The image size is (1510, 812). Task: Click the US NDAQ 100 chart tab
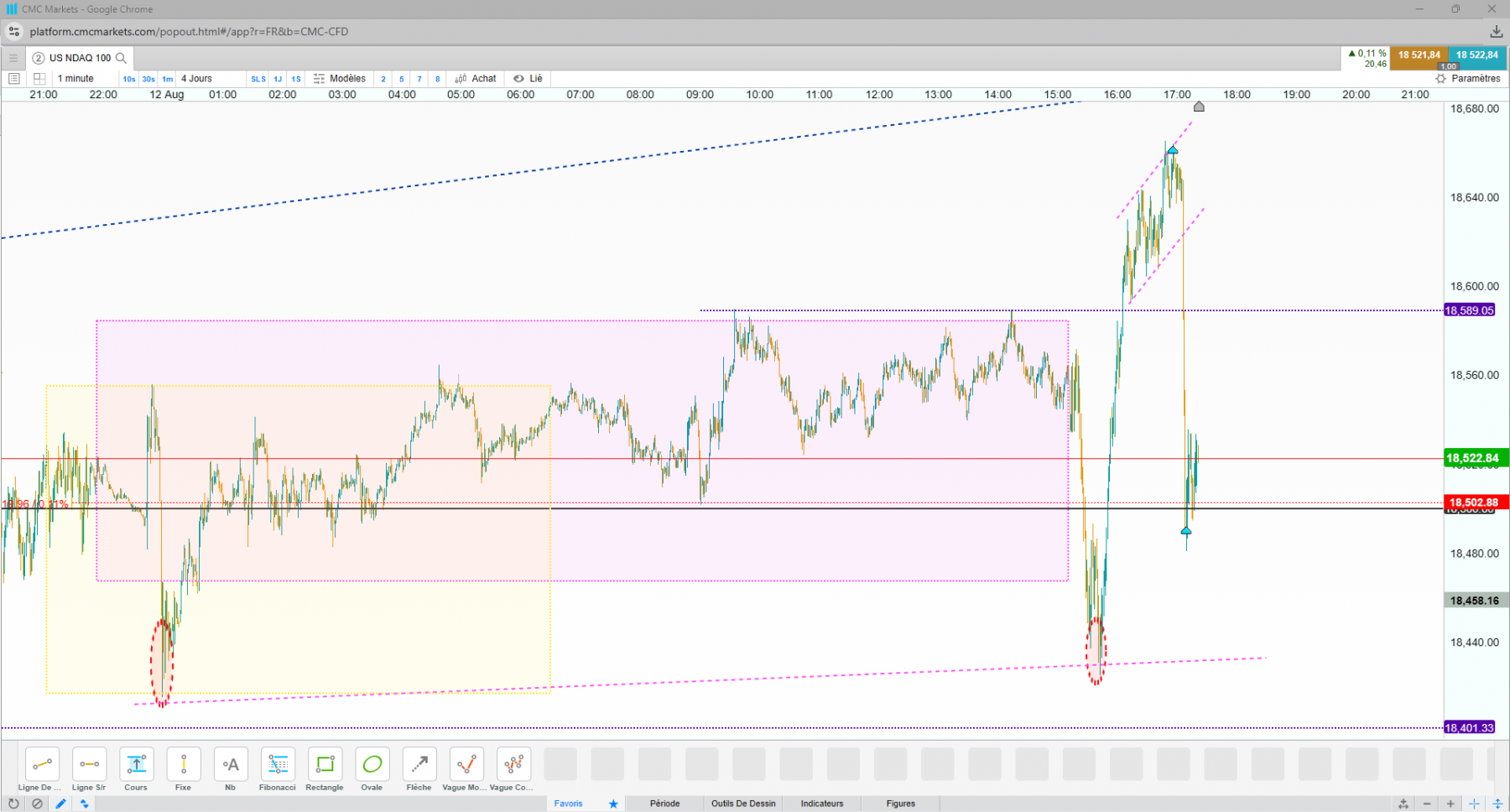(80, 58)
